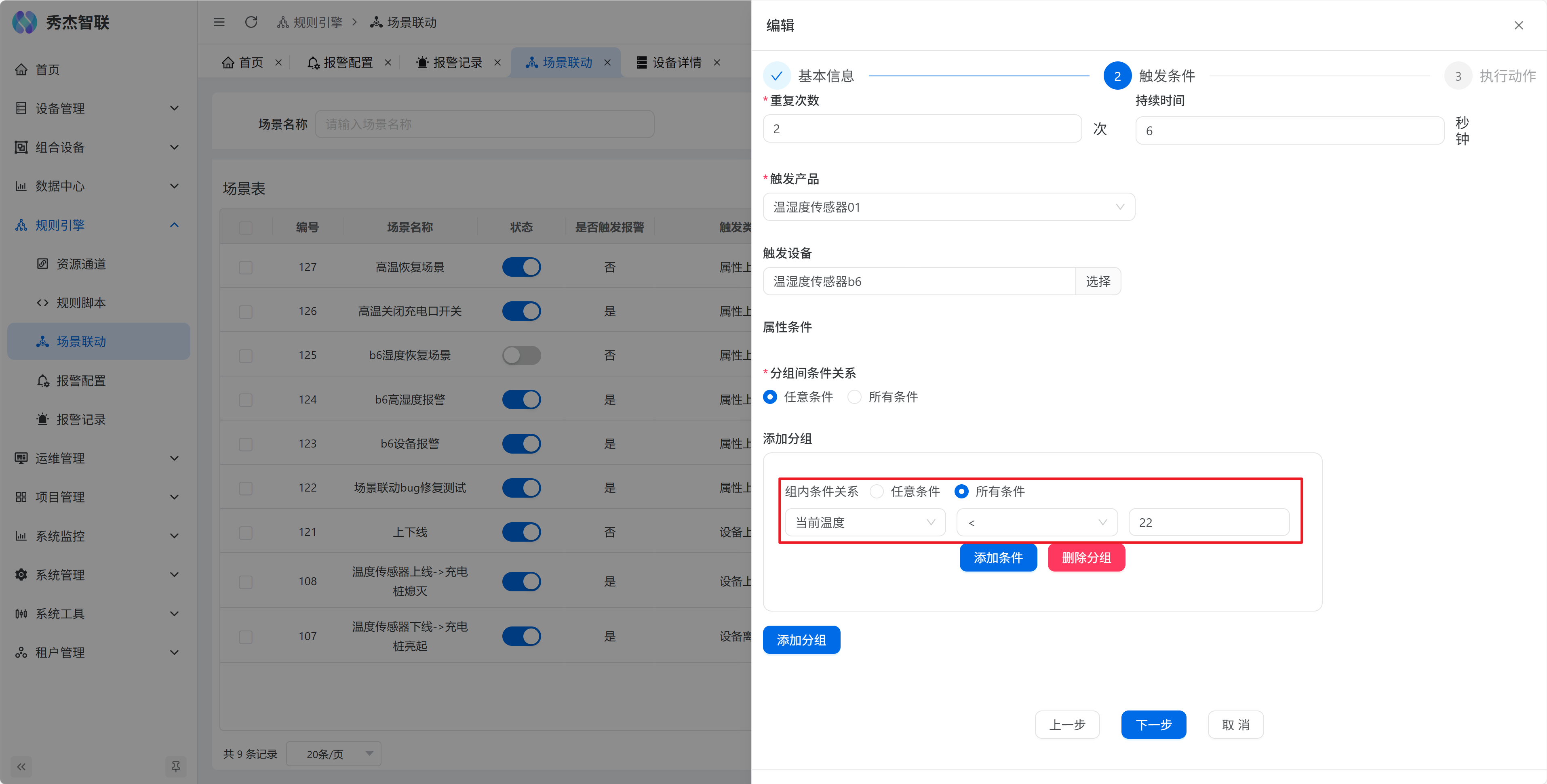Toggle the switch for the b6湿度恢复场景 row
Viewport: 1547px width, 784px height.
pos(521,355)
